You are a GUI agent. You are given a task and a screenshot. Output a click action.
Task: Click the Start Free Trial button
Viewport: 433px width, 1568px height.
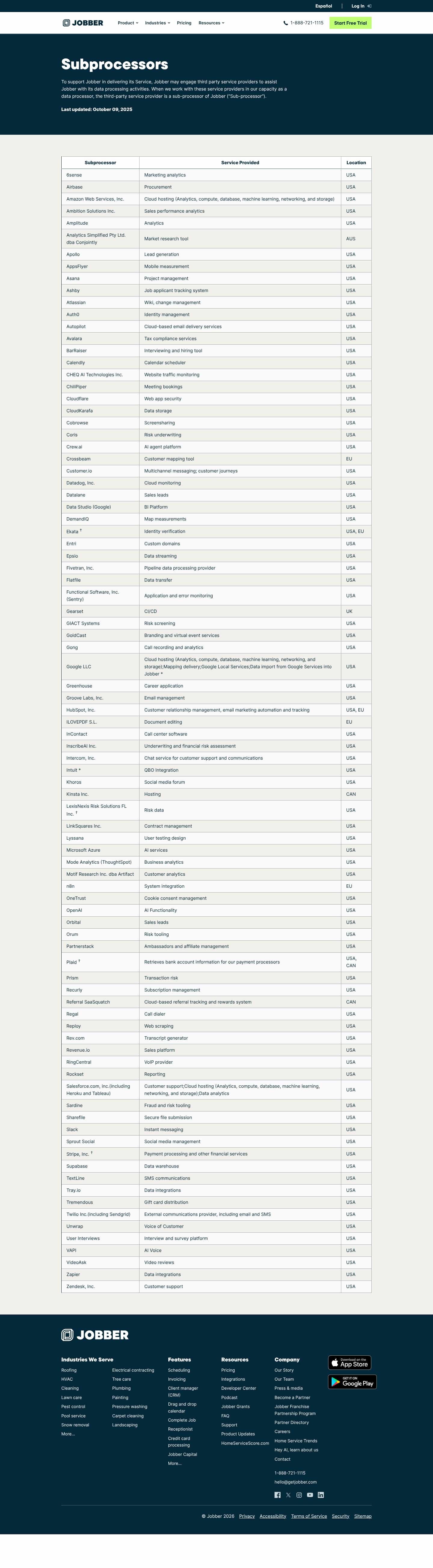pyautogui.click(x=350, y=23)
